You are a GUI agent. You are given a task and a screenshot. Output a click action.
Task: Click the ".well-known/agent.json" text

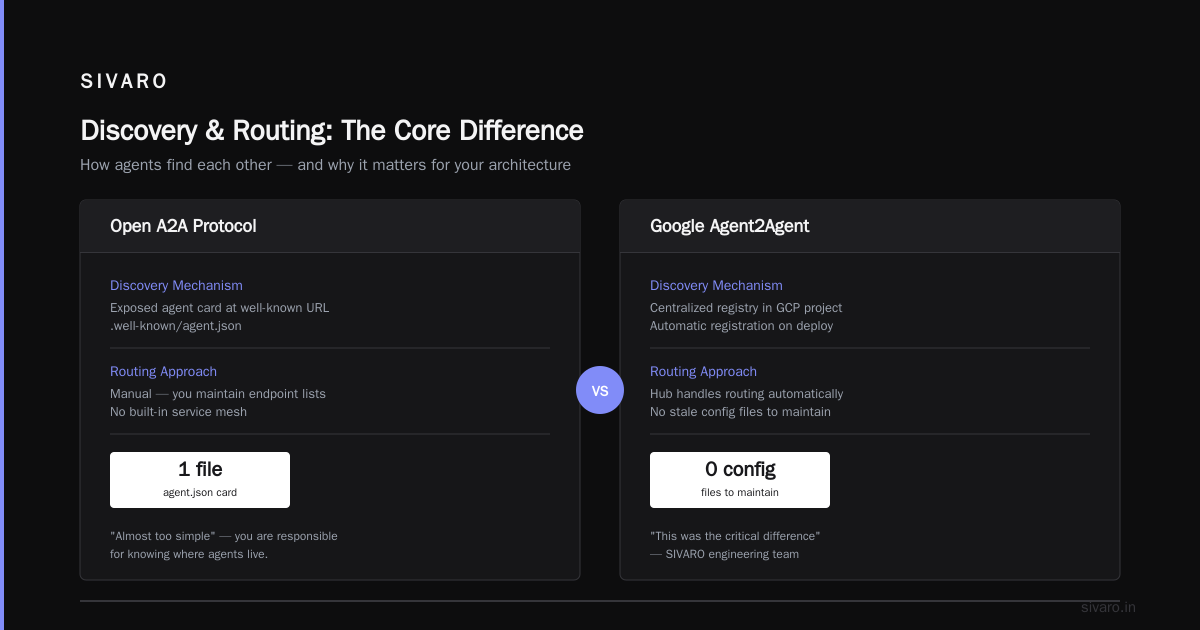click(x=176, y=326)
